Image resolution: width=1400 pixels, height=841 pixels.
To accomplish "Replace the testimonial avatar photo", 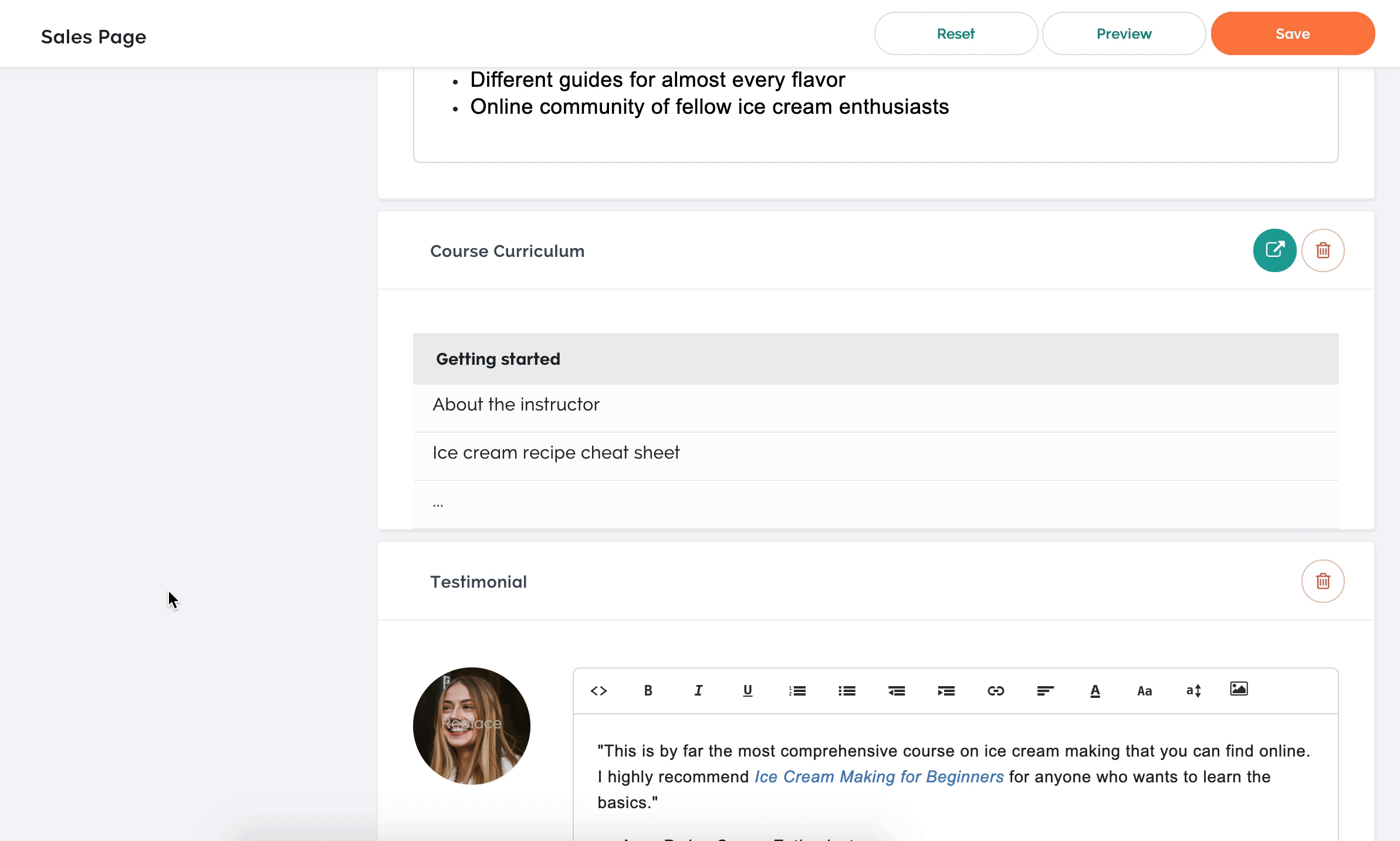I will click(x=471, y=725).
